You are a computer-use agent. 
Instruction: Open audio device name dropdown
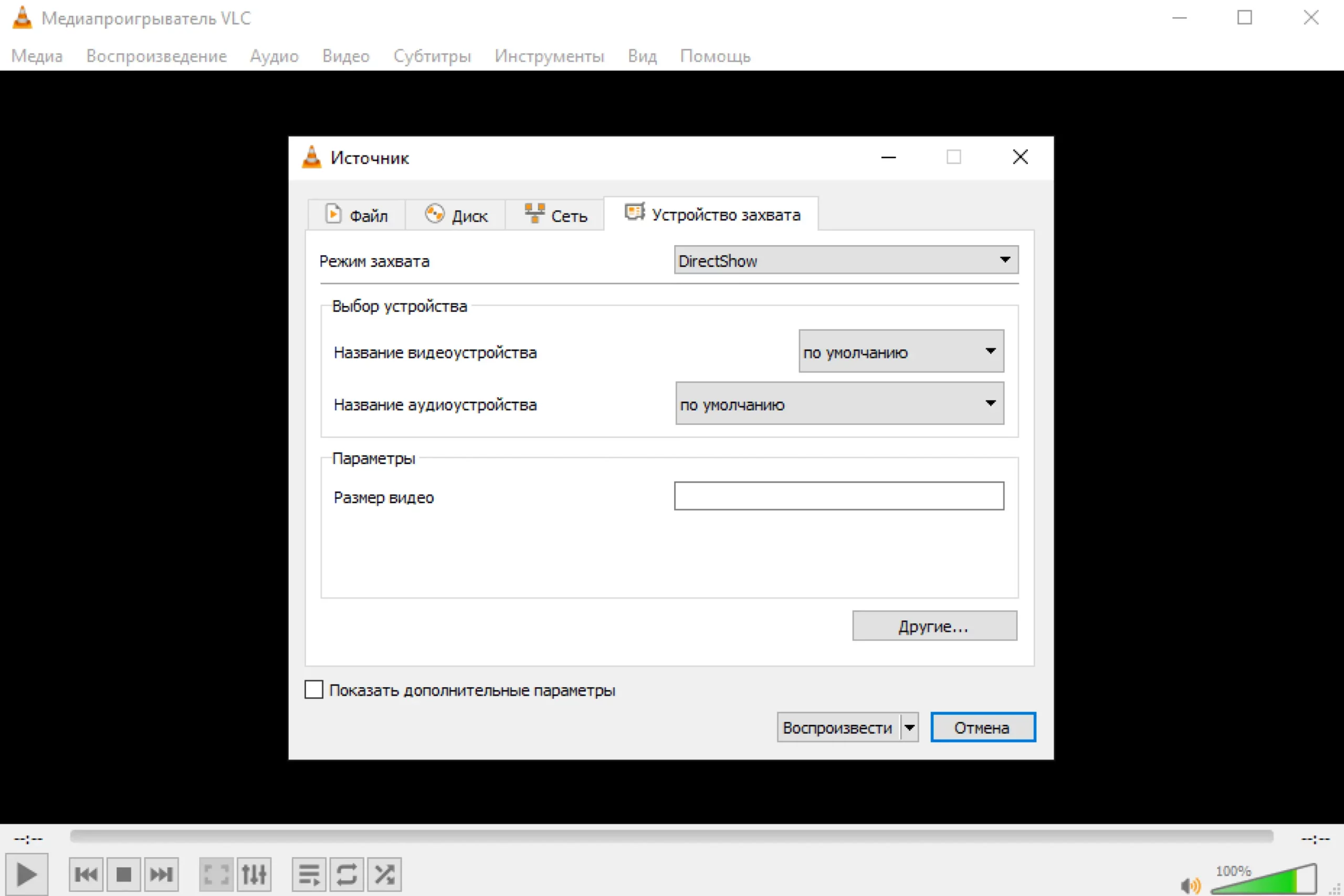(839, 404)
